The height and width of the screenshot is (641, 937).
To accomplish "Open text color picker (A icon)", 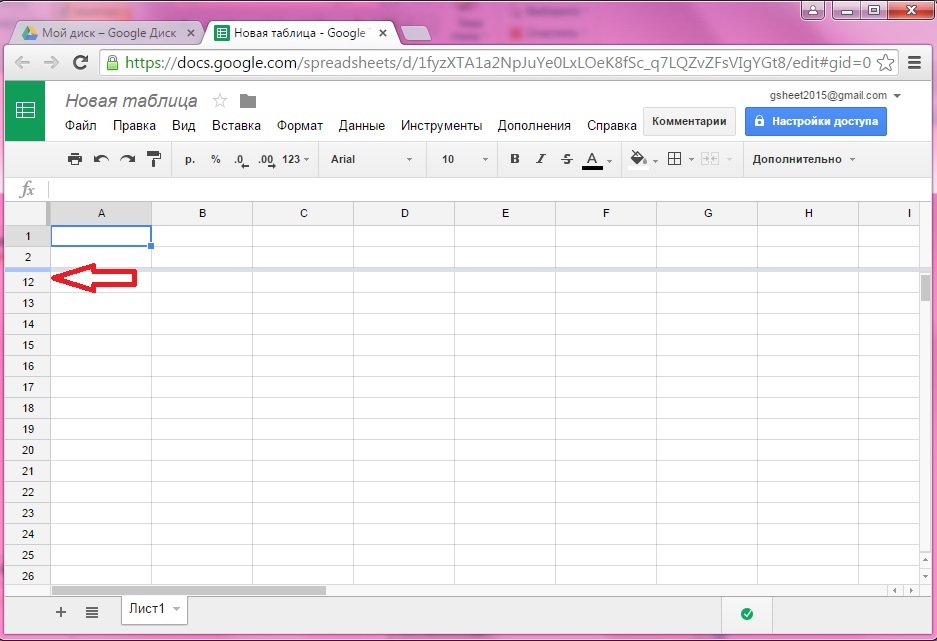I will 592,160.
